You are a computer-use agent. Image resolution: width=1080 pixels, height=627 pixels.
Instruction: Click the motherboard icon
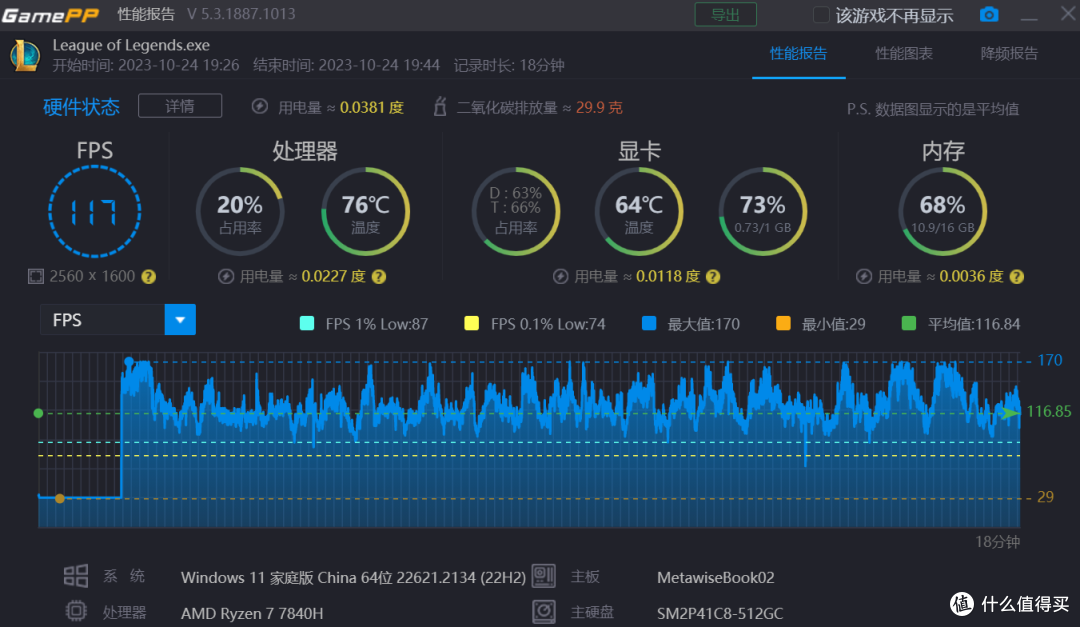point(543,576)
